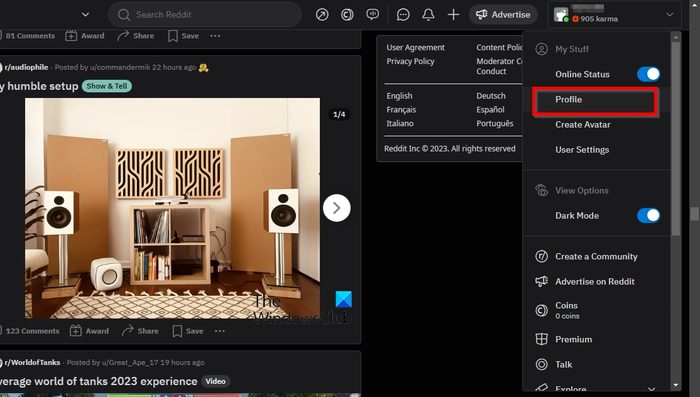Viewport: 700px width, 397px height.
Task: Open the Coins icon in header
Action: point(347,15)
